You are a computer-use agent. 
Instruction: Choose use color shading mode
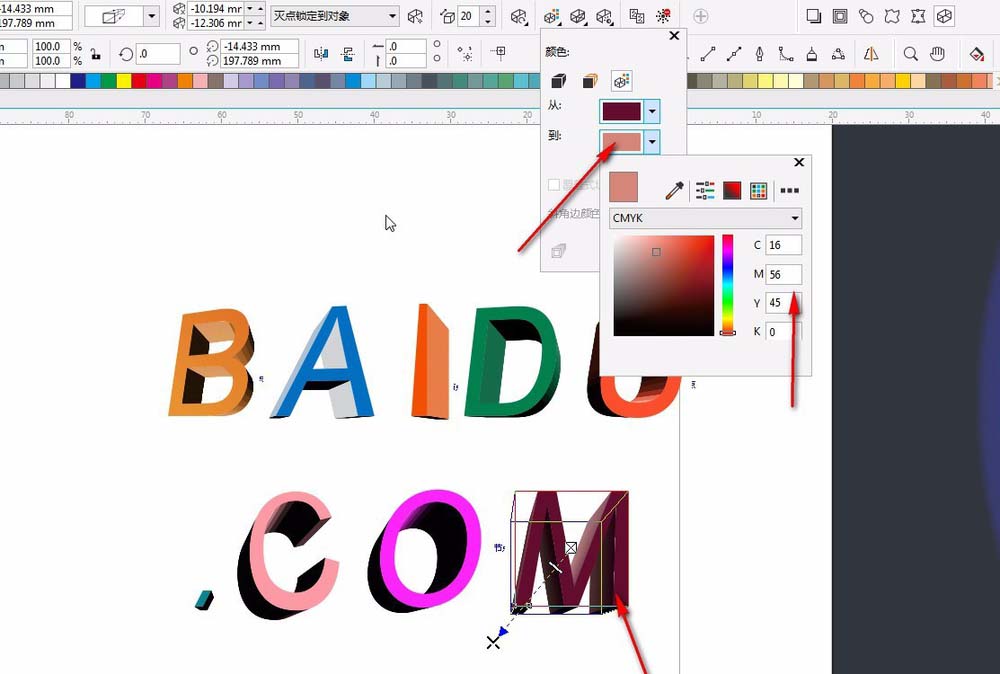click(x=621, y=81)
